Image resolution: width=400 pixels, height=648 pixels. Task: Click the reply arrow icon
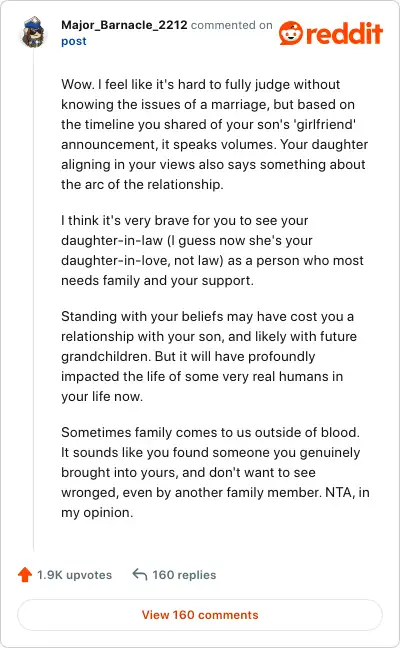point(140,574)
